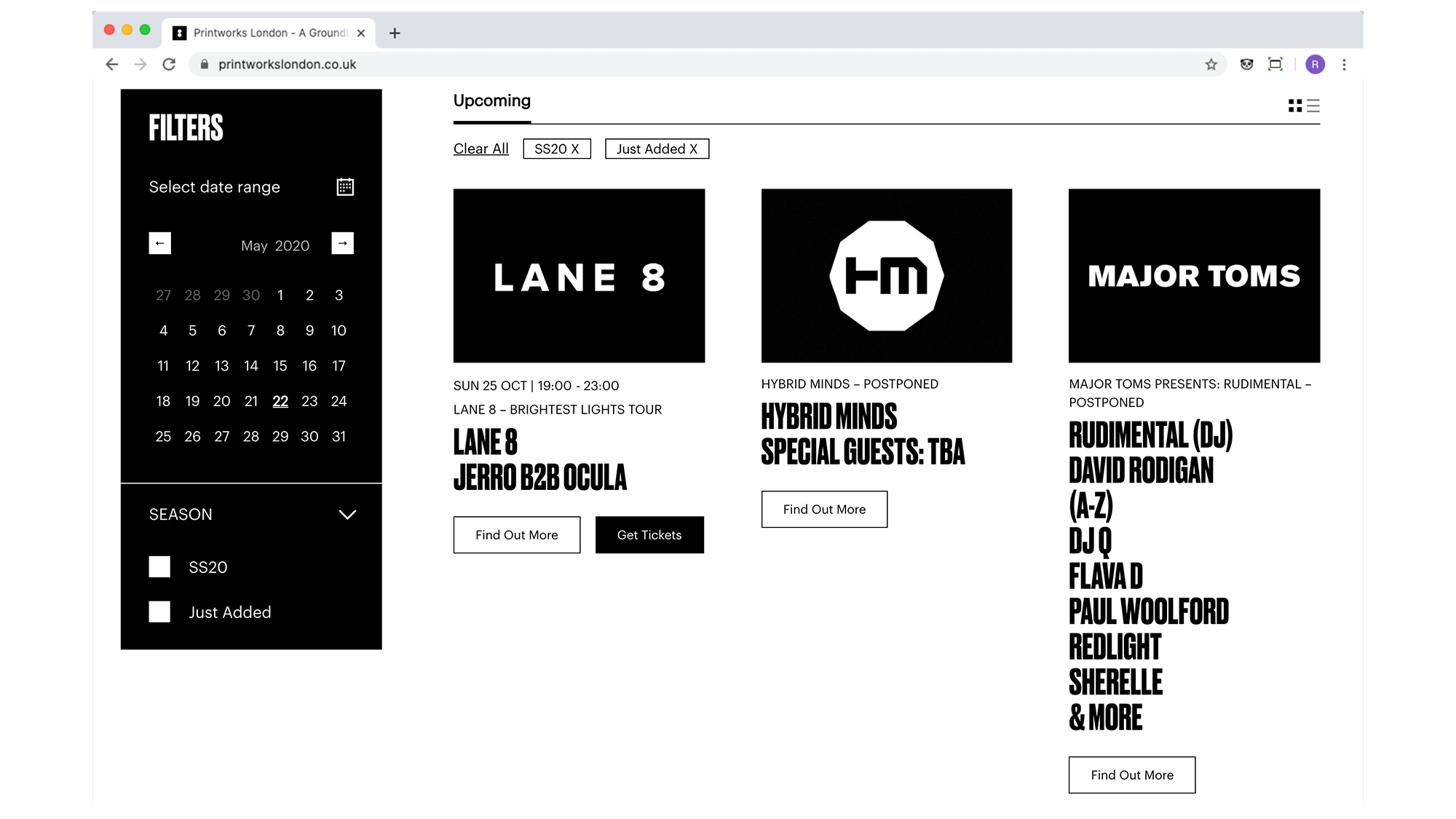This screenshot has height=819, width=1456.
Task: Bookmark this page with star icon
Action: (1211, 65)
